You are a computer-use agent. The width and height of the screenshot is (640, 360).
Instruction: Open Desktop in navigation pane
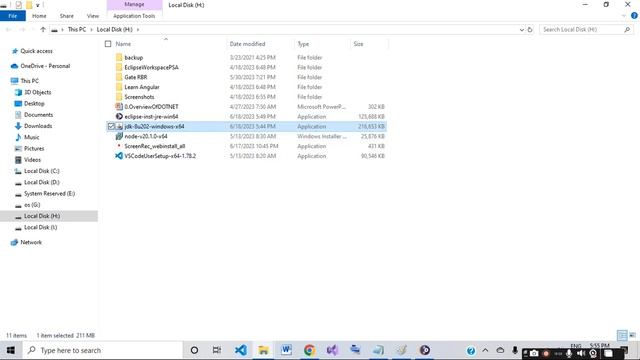[x=34, y=104]
